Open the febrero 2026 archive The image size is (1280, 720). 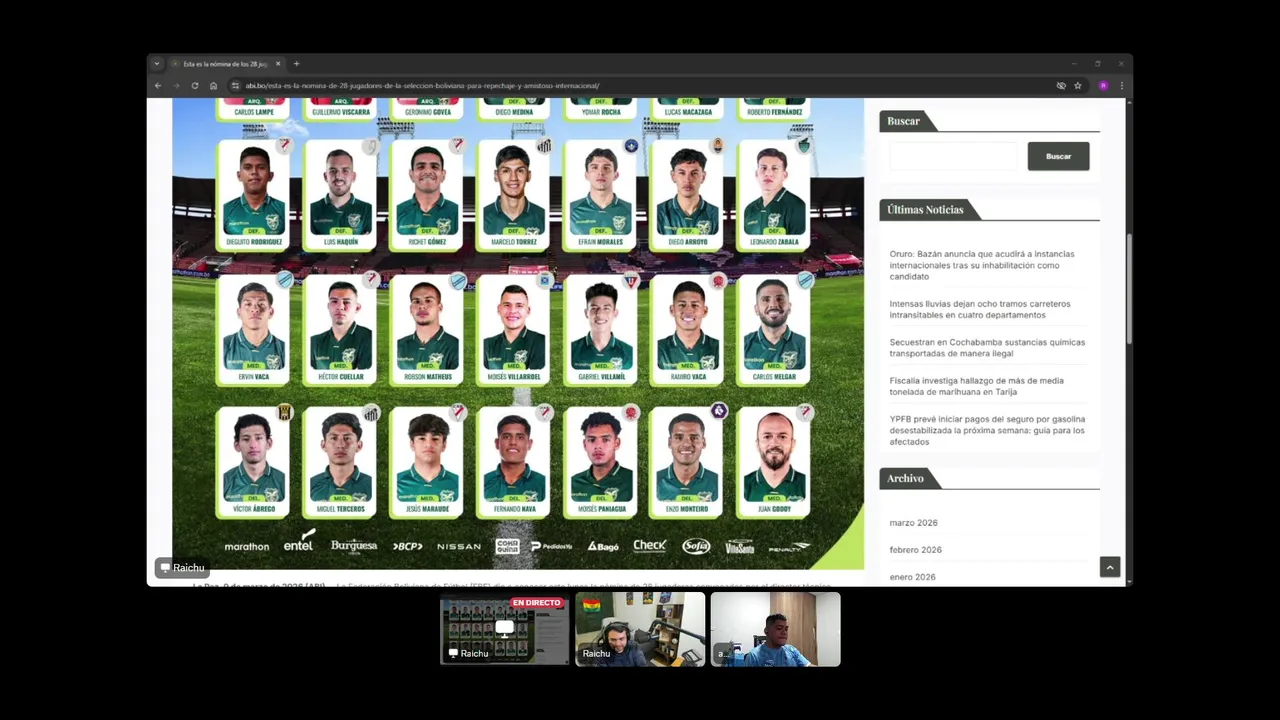tap(915, 550)
